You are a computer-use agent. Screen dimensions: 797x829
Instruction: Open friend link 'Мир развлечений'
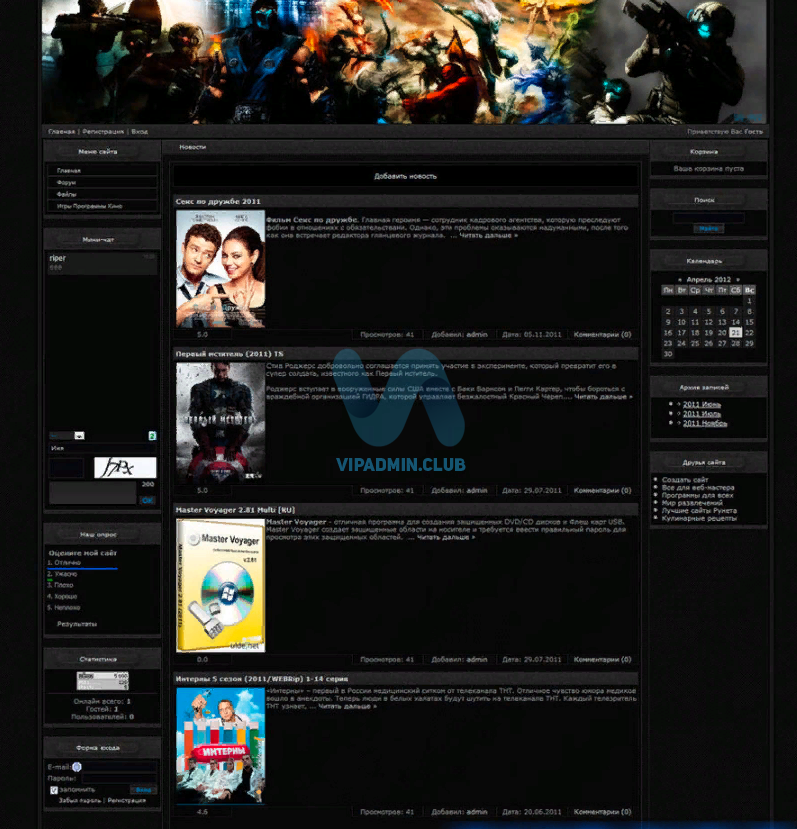692,503
